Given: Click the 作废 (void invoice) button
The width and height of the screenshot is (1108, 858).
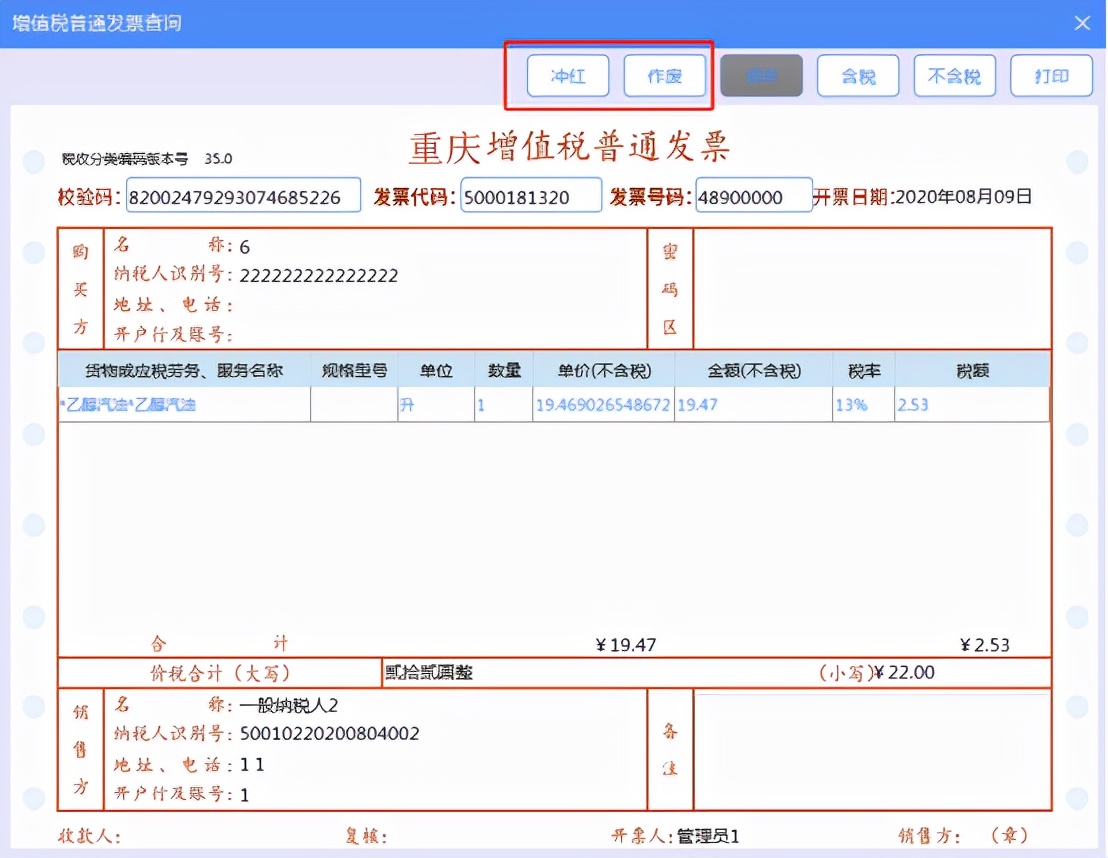Looking at the screenshot, I should 664,75.
